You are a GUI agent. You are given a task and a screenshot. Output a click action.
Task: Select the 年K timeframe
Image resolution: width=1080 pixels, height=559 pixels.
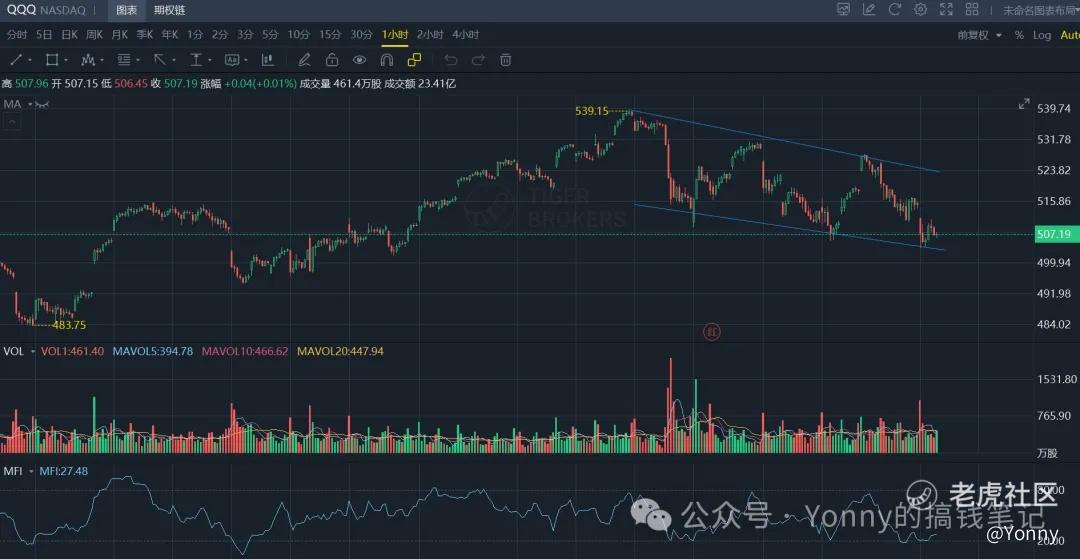[x=170, y=34]
